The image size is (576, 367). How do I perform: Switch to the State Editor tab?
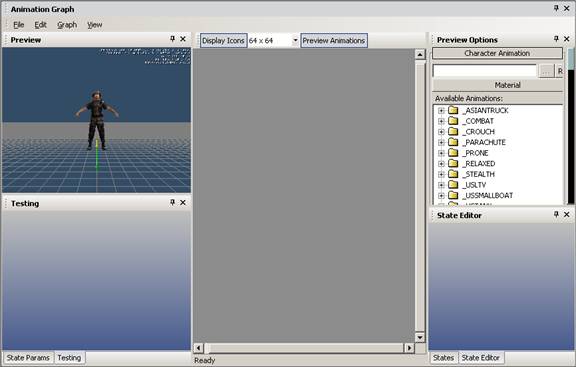[x=480, y=357]
